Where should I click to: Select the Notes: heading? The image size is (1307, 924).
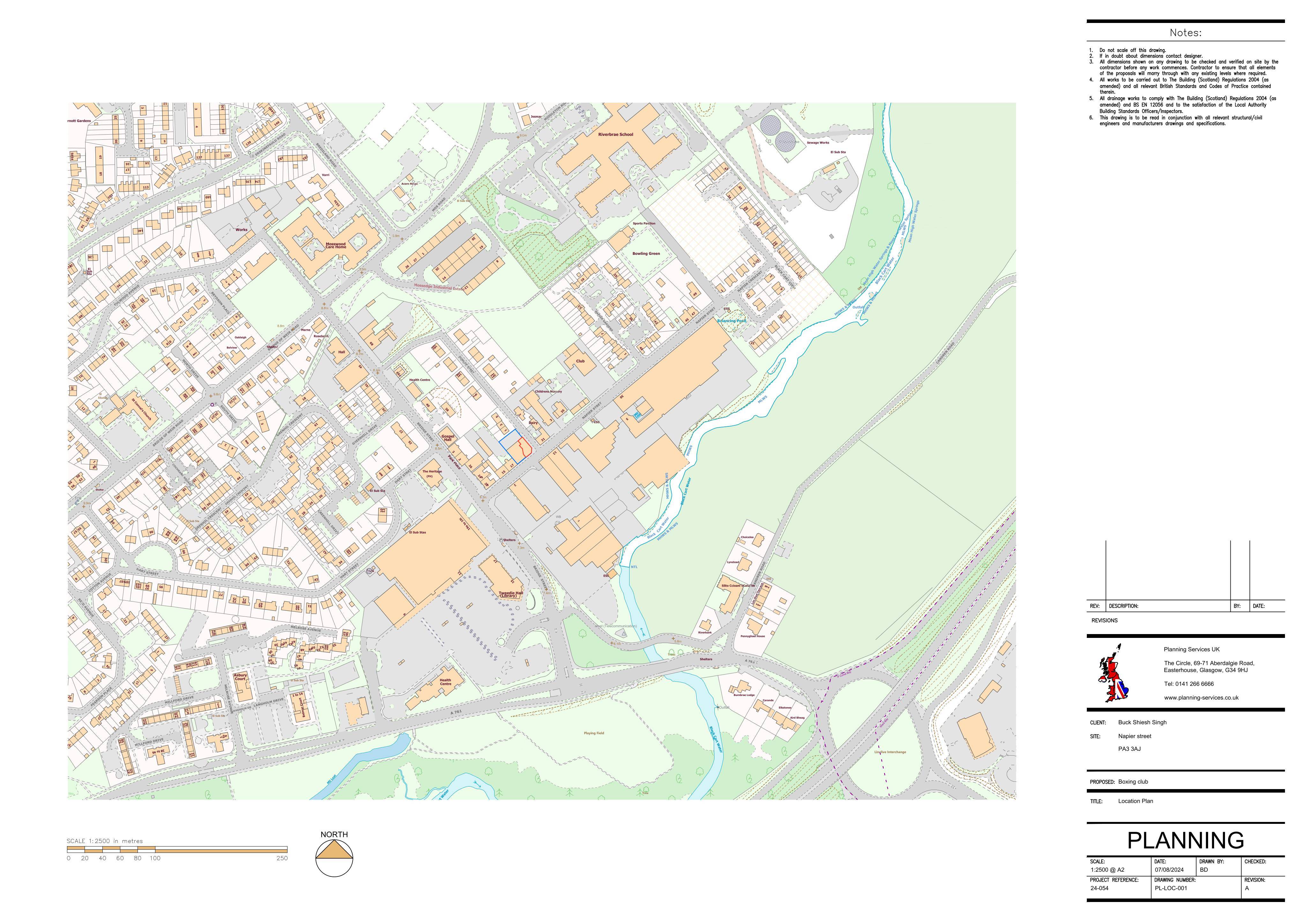click(1186, 33)
